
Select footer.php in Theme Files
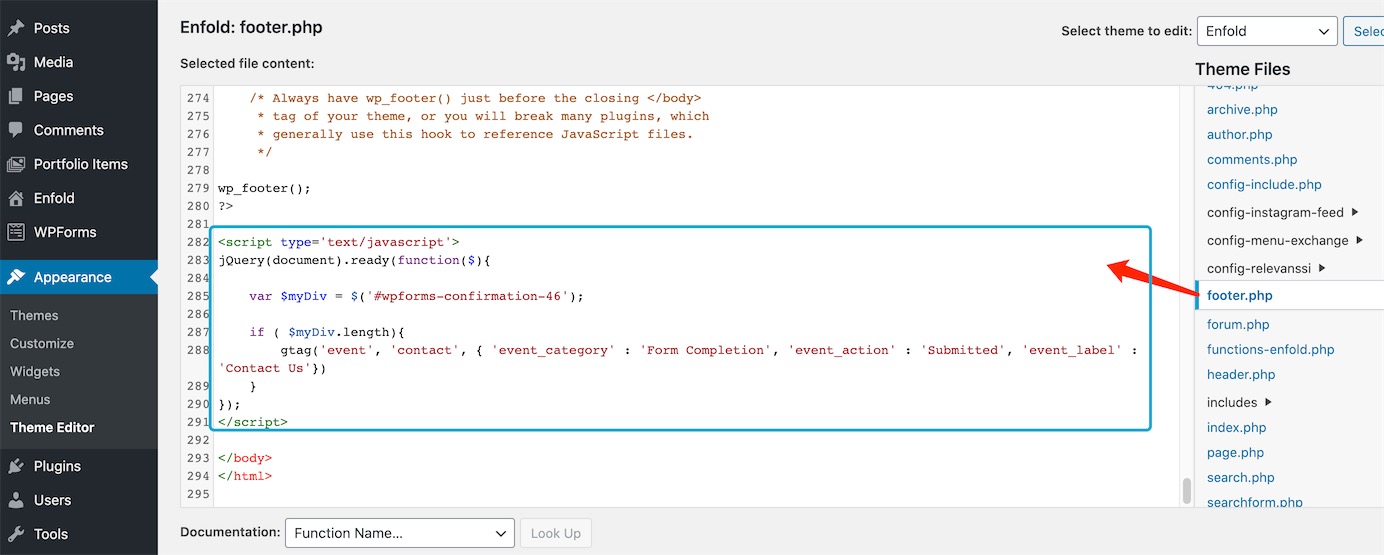(x=1240, y=296)
